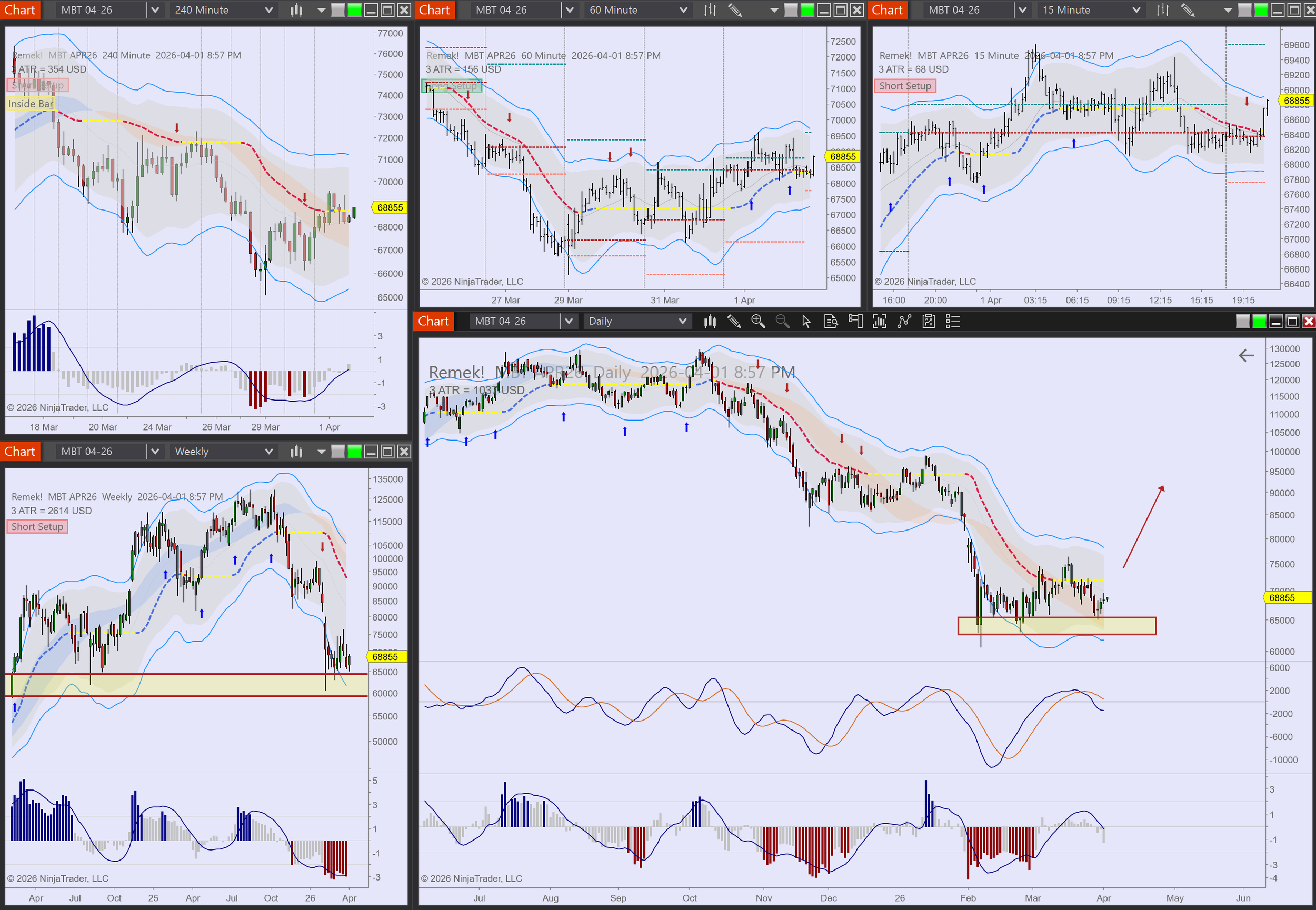The height and width of the screenshot is (910, 1316).
Task: Click the 68855 price marker on the Daily chart
Action: click(x=1282, y=597)
